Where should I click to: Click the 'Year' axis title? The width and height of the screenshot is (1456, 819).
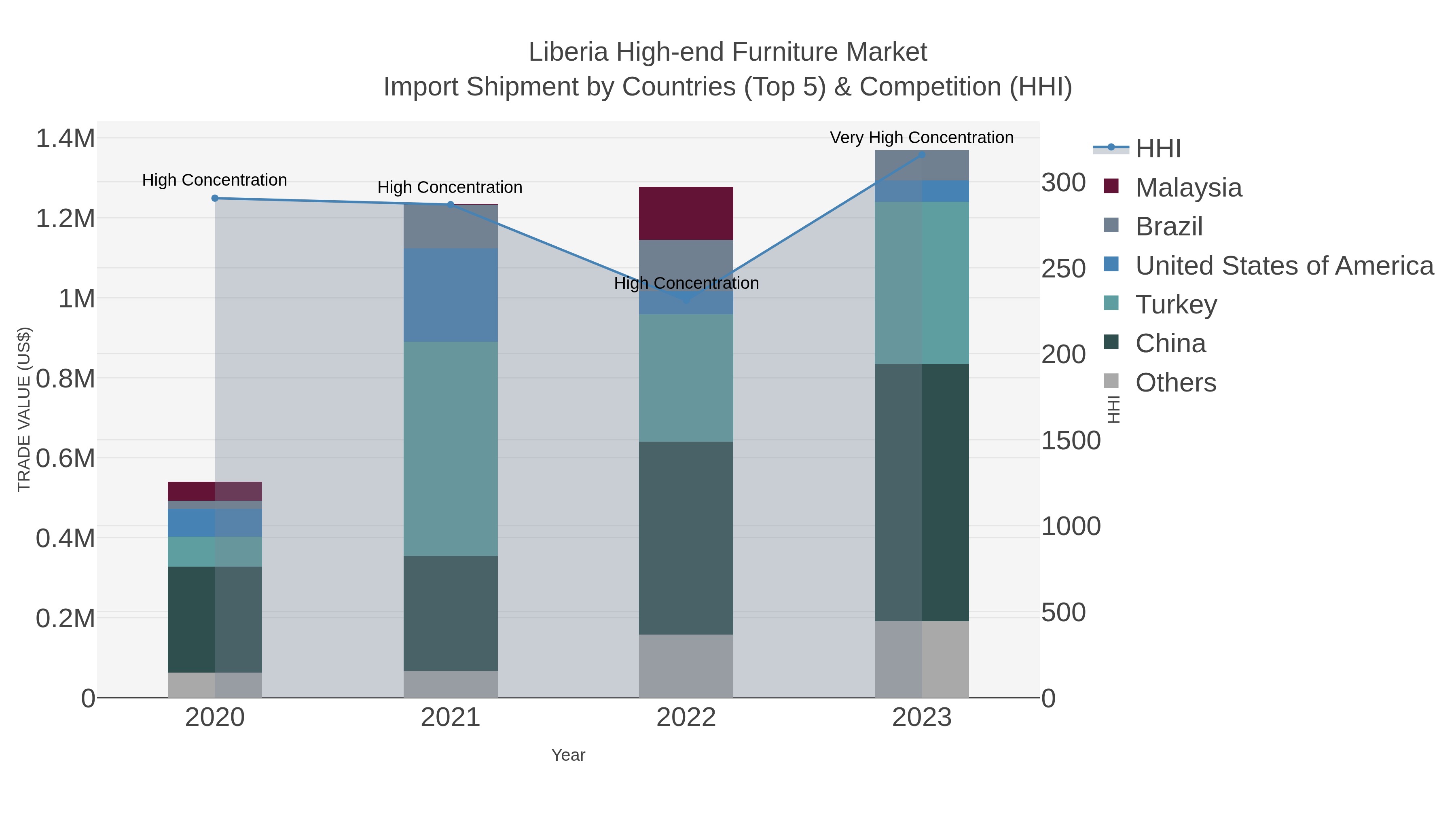568,755
